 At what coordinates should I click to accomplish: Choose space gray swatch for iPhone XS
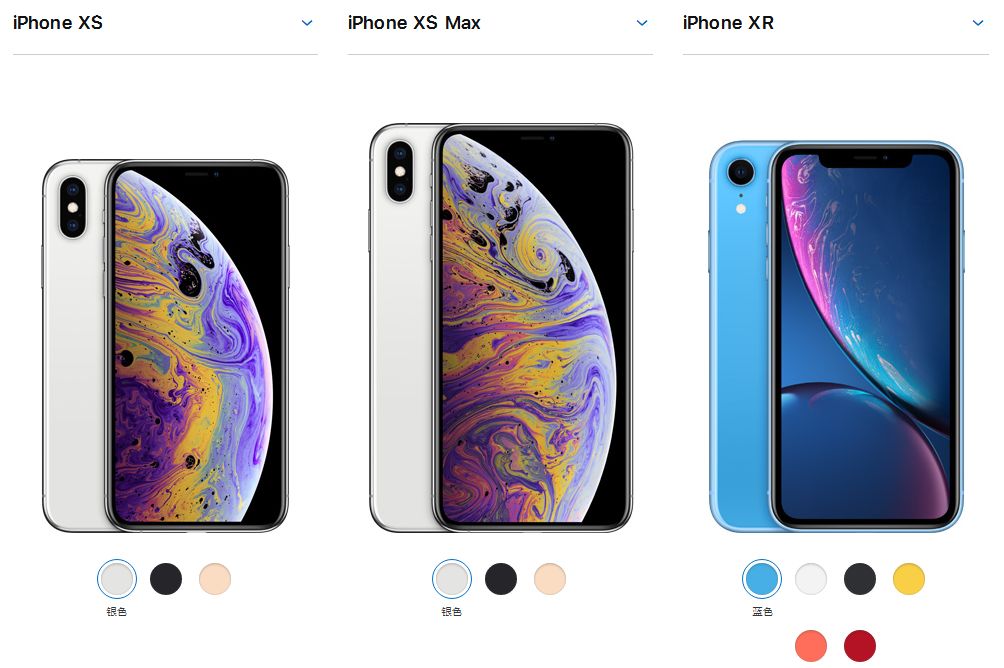coord(166,579)
